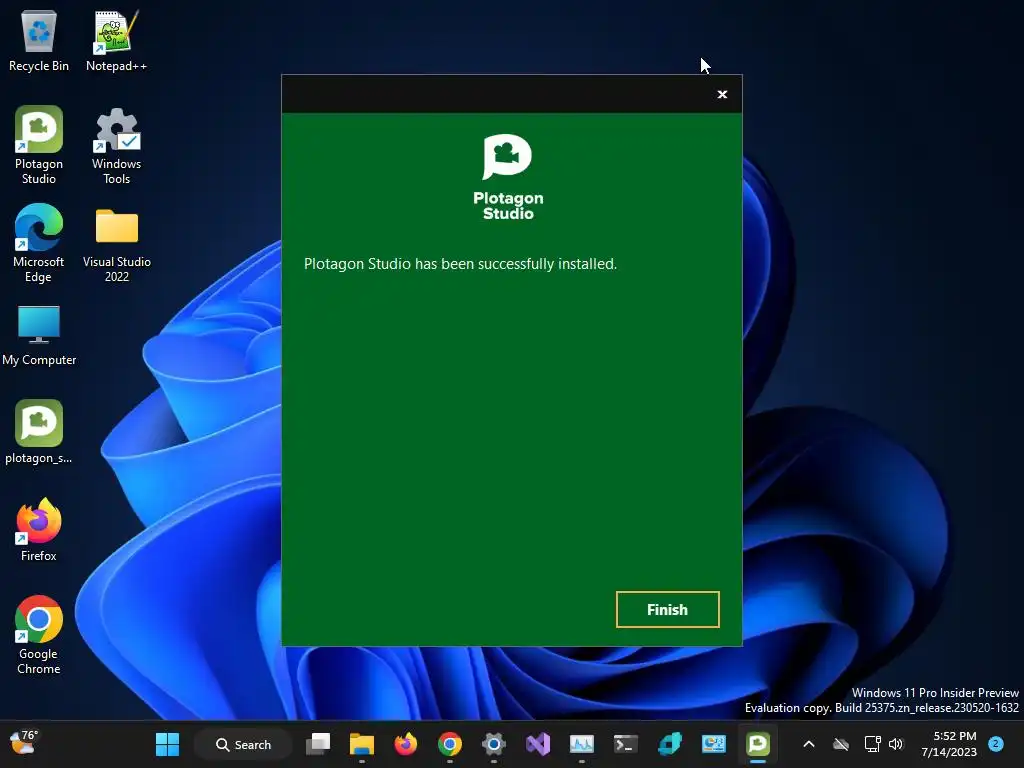Click the Finish button in installer
Image resolution: width=1024 pixels, height=768 pixels.
[x=667, y=609]
